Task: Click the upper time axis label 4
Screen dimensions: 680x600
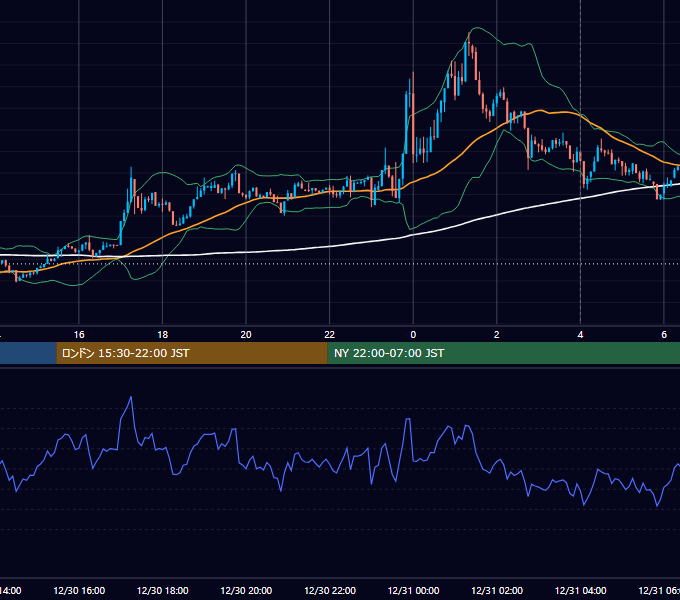Action: point(580,335)
